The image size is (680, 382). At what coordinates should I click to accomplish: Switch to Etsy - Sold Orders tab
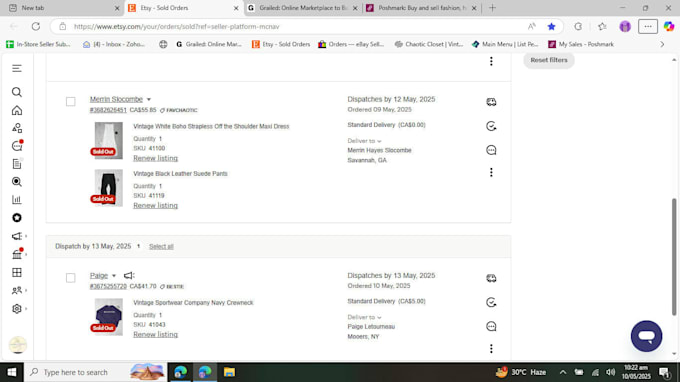click(183, 8)
